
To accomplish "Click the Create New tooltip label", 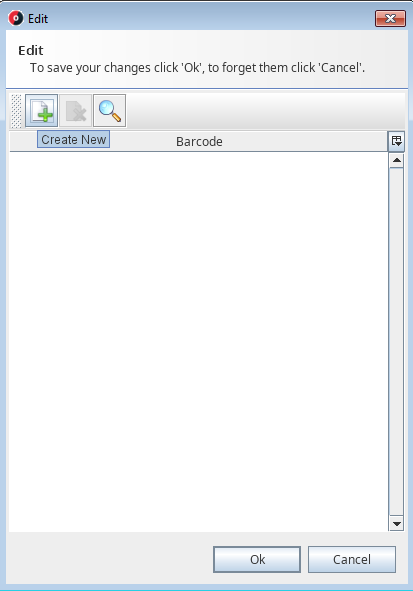I will [x=73, y=139].
